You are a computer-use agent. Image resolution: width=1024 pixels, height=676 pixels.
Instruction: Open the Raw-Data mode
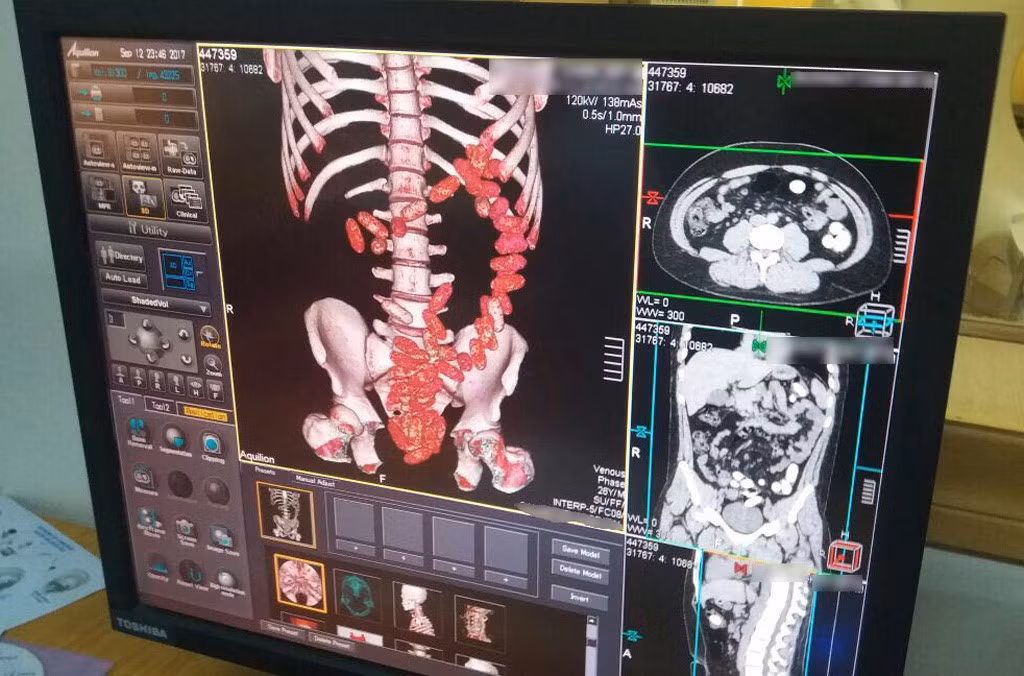point(181,157)
